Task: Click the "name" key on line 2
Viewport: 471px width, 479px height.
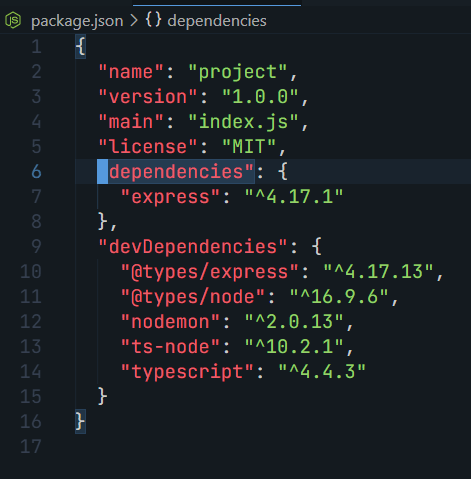Action: coord(131,72)
